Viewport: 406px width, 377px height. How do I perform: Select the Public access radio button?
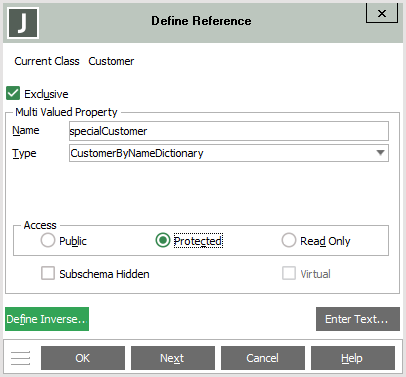pyautogui.click(x=48, y=240)
